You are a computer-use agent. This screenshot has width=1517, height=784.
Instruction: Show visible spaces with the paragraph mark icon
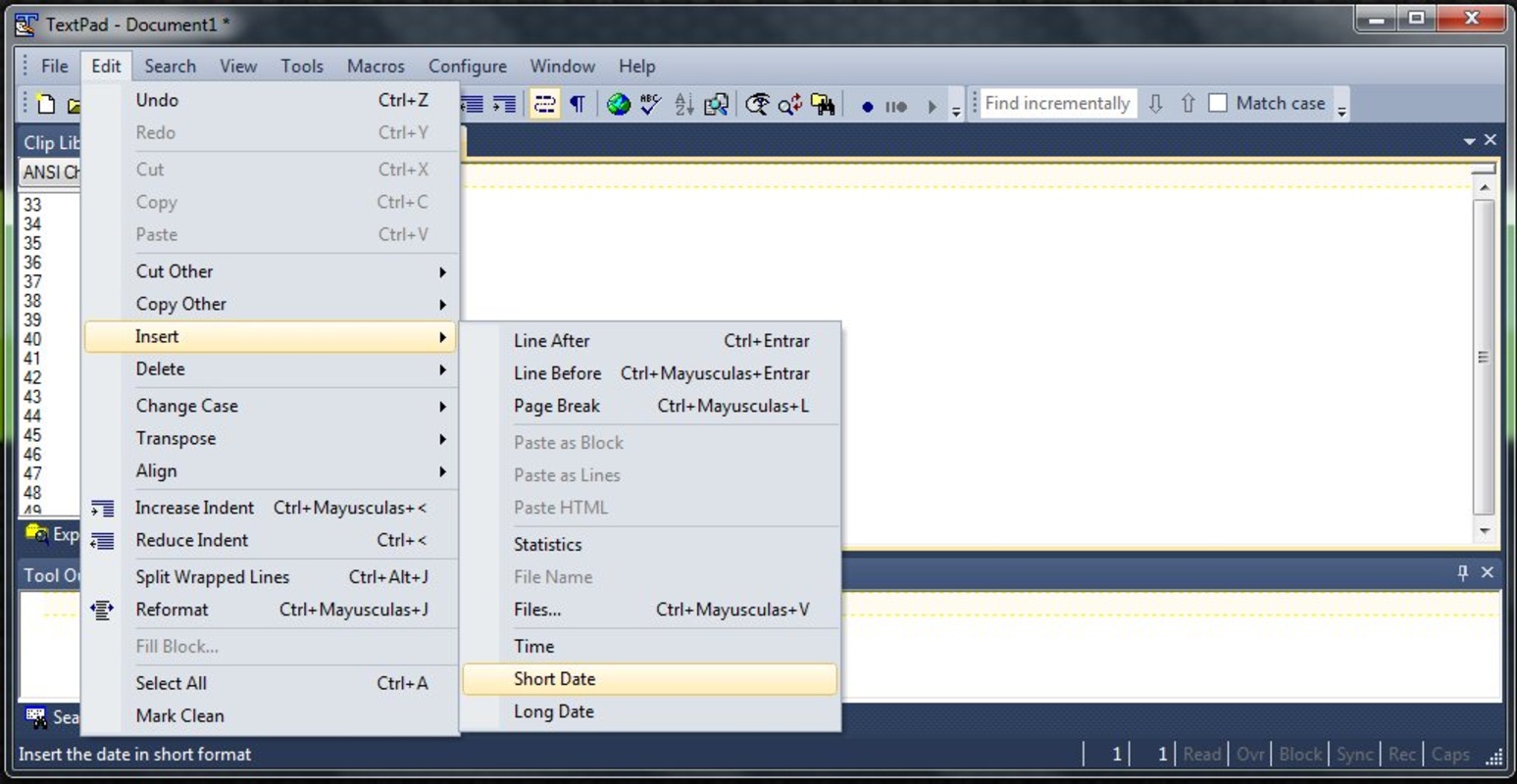(578, 104)
